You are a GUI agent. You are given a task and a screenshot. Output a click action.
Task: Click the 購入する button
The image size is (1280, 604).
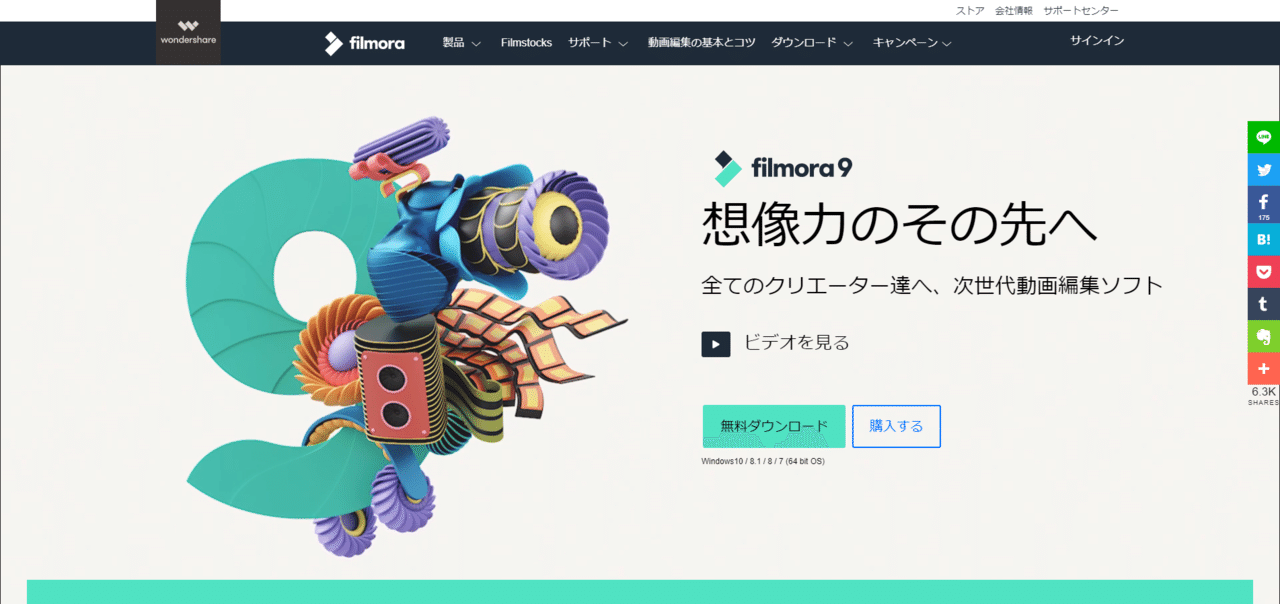(x=896, y=426)
